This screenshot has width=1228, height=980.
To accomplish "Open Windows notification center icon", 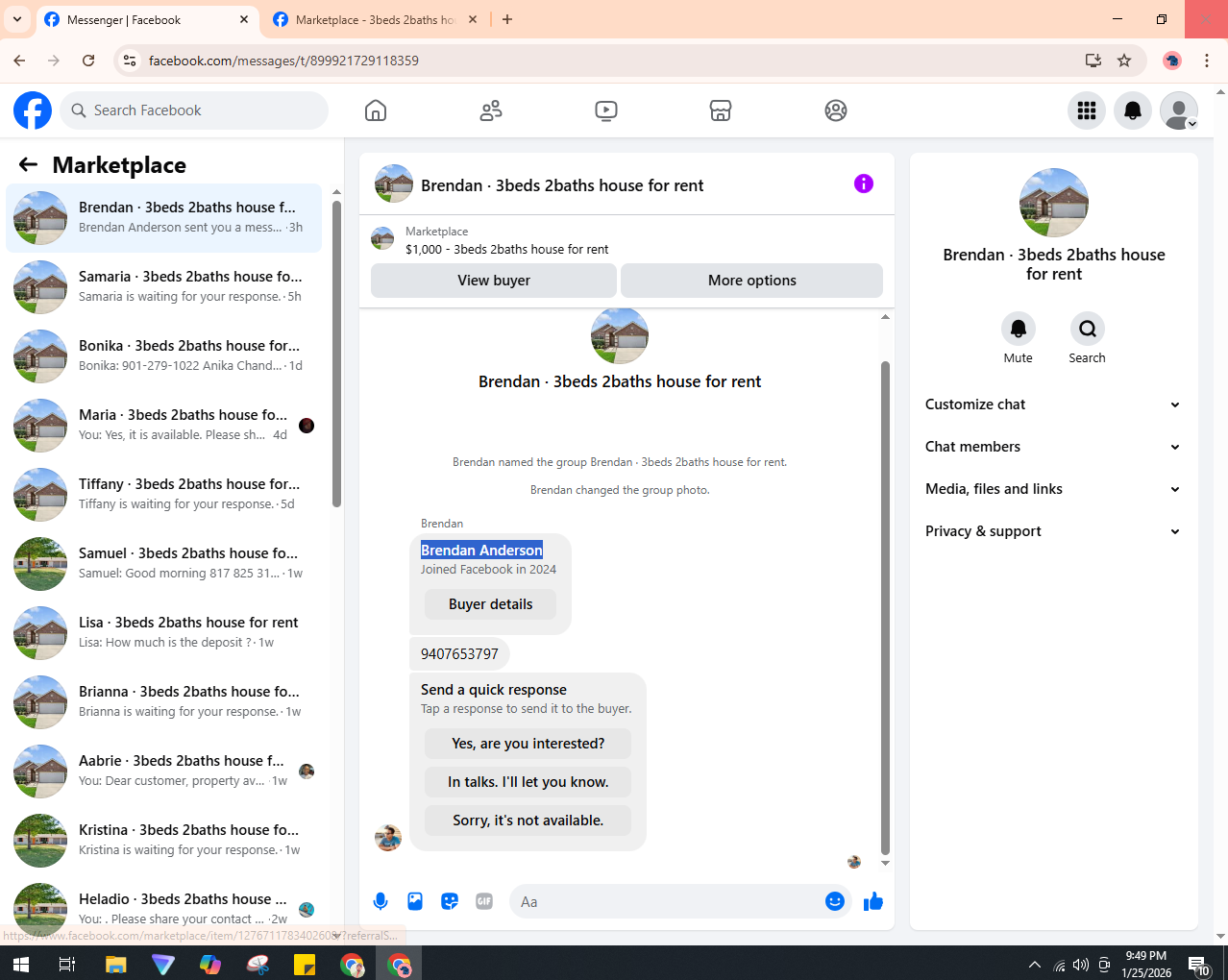I will pos(1198,965).
